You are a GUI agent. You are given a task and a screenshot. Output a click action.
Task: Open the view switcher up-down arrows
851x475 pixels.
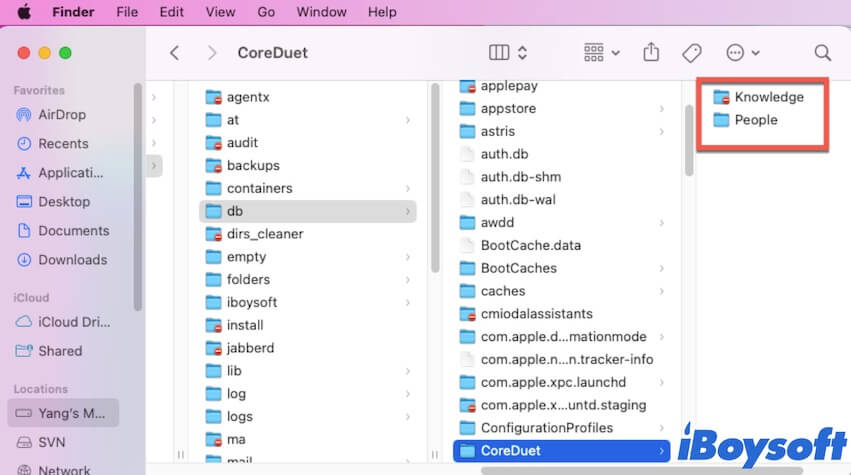pos(522,53)
